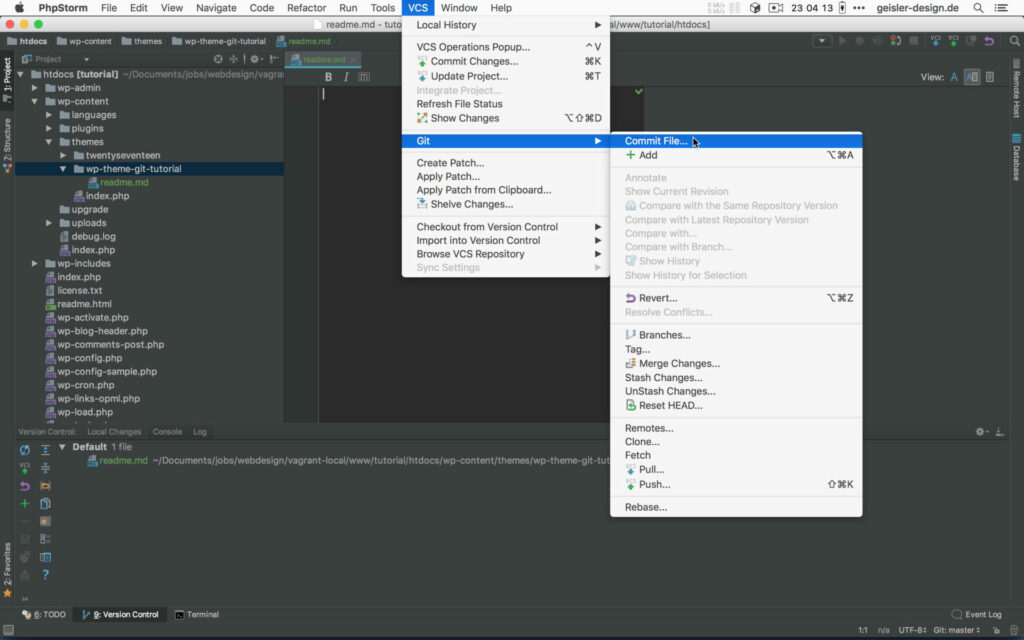Click the monospace code formatting icon in editor
The image size is (1024, 640).
(364, 76)
